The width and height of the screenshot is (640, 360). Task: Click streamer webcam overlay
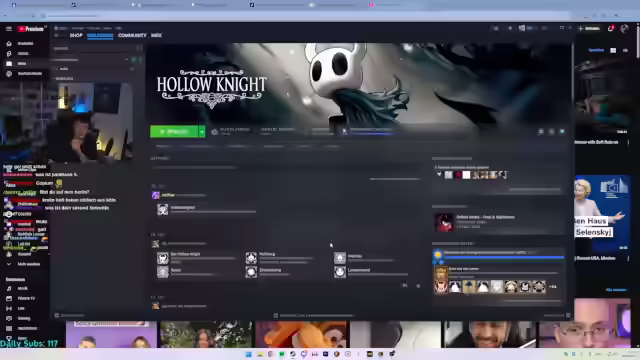90,122
